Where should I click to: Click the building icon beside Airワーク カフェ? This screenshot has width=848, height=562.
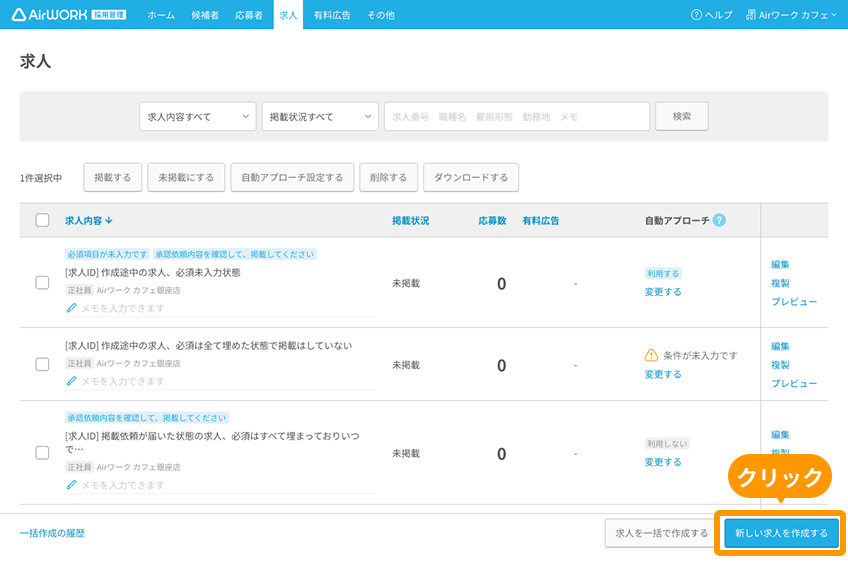(x=751, y=15)
